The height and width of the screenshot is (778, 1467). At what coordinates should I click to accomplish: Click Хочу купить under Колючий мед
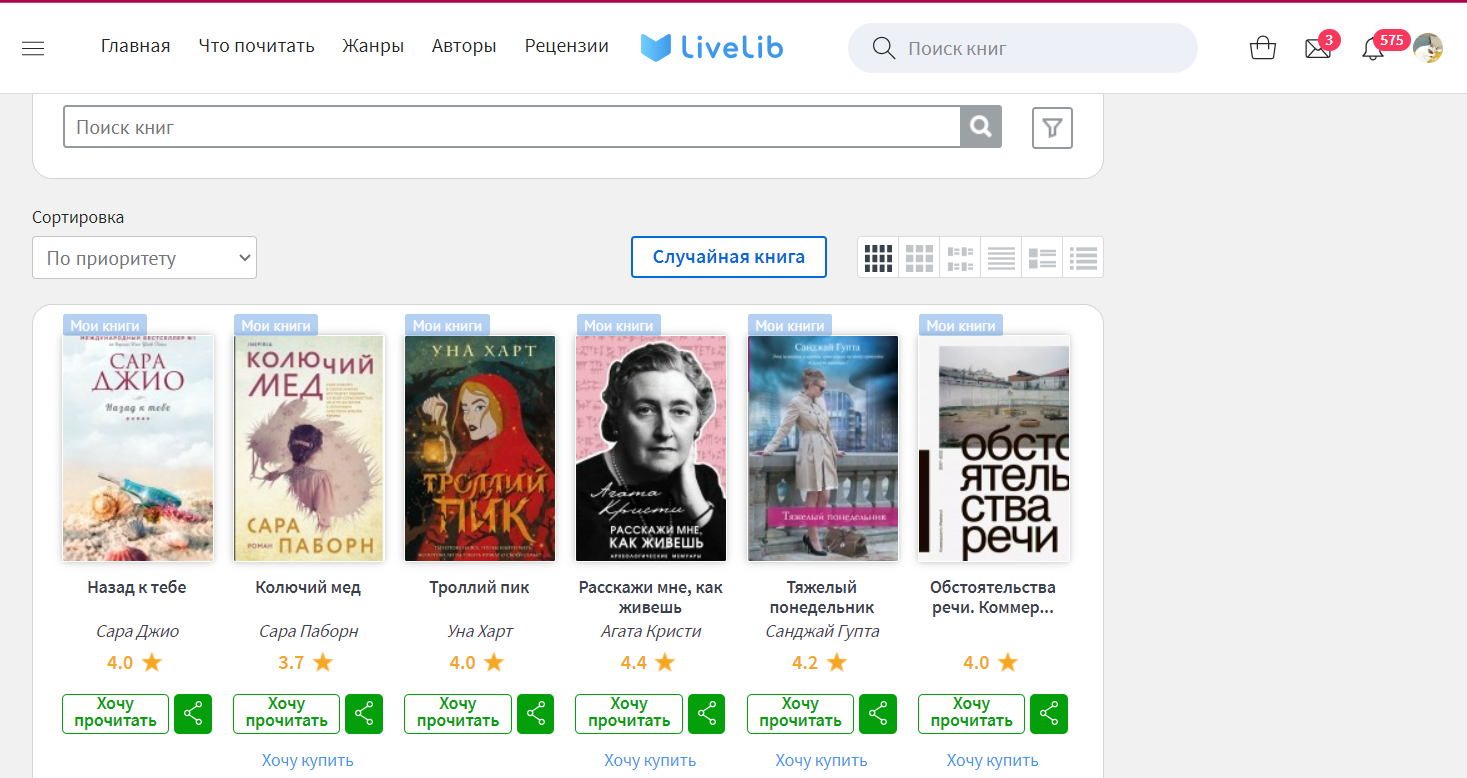308,761
